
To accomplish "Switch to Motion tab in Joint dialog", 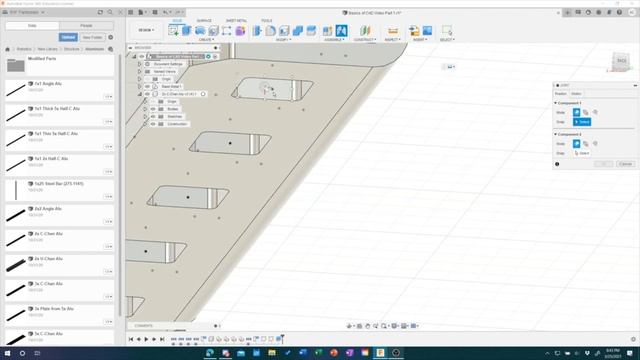I will click(x=576, y=94).
